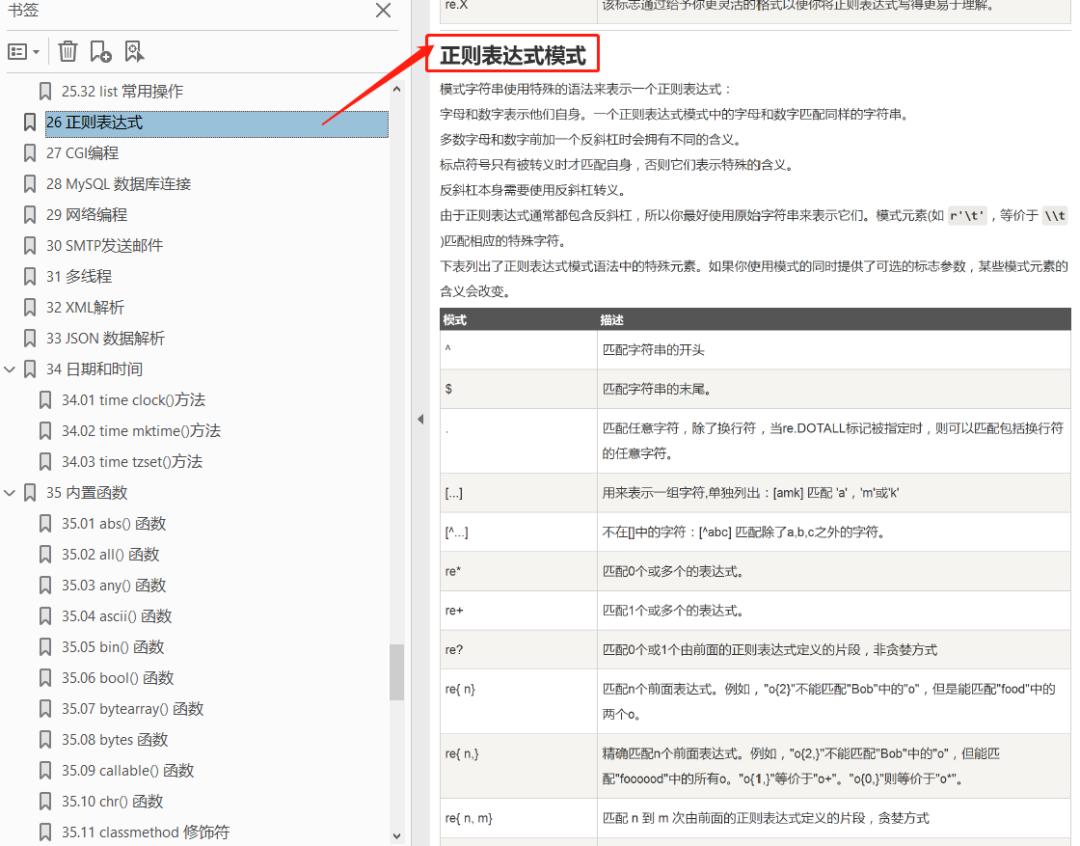Click bookmark icon beside 35.06 bool() 函数
The width and height of the screenshot is (1080, 846).
45,678
